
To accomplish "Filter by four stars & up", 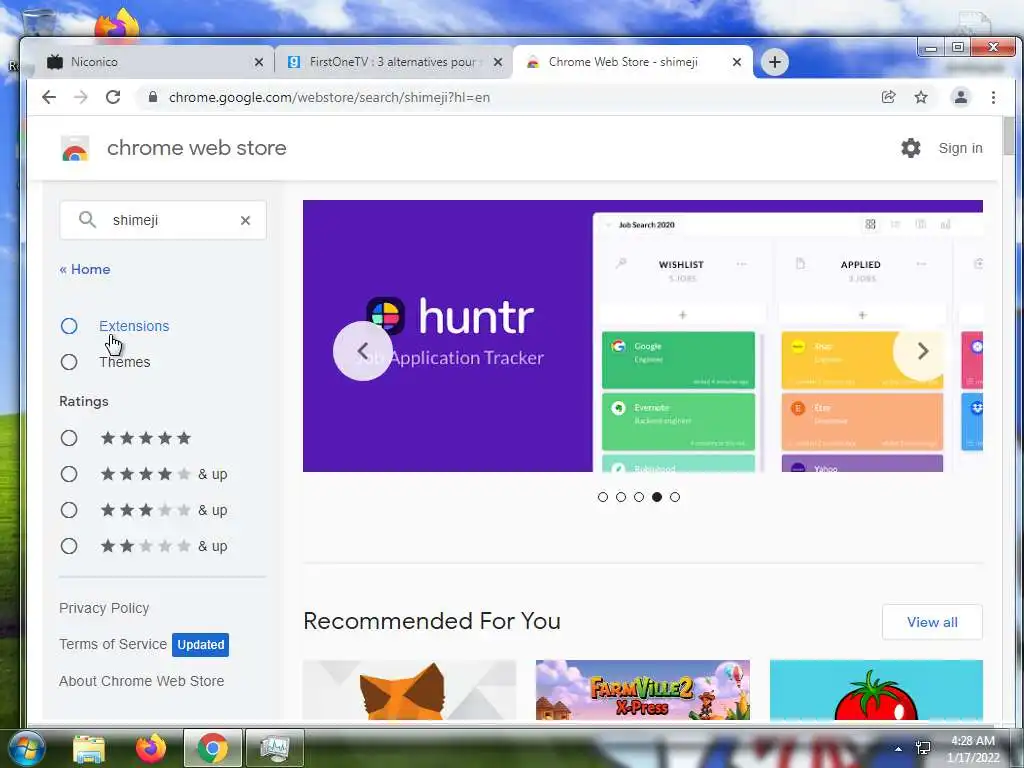I will coord(69,474).
